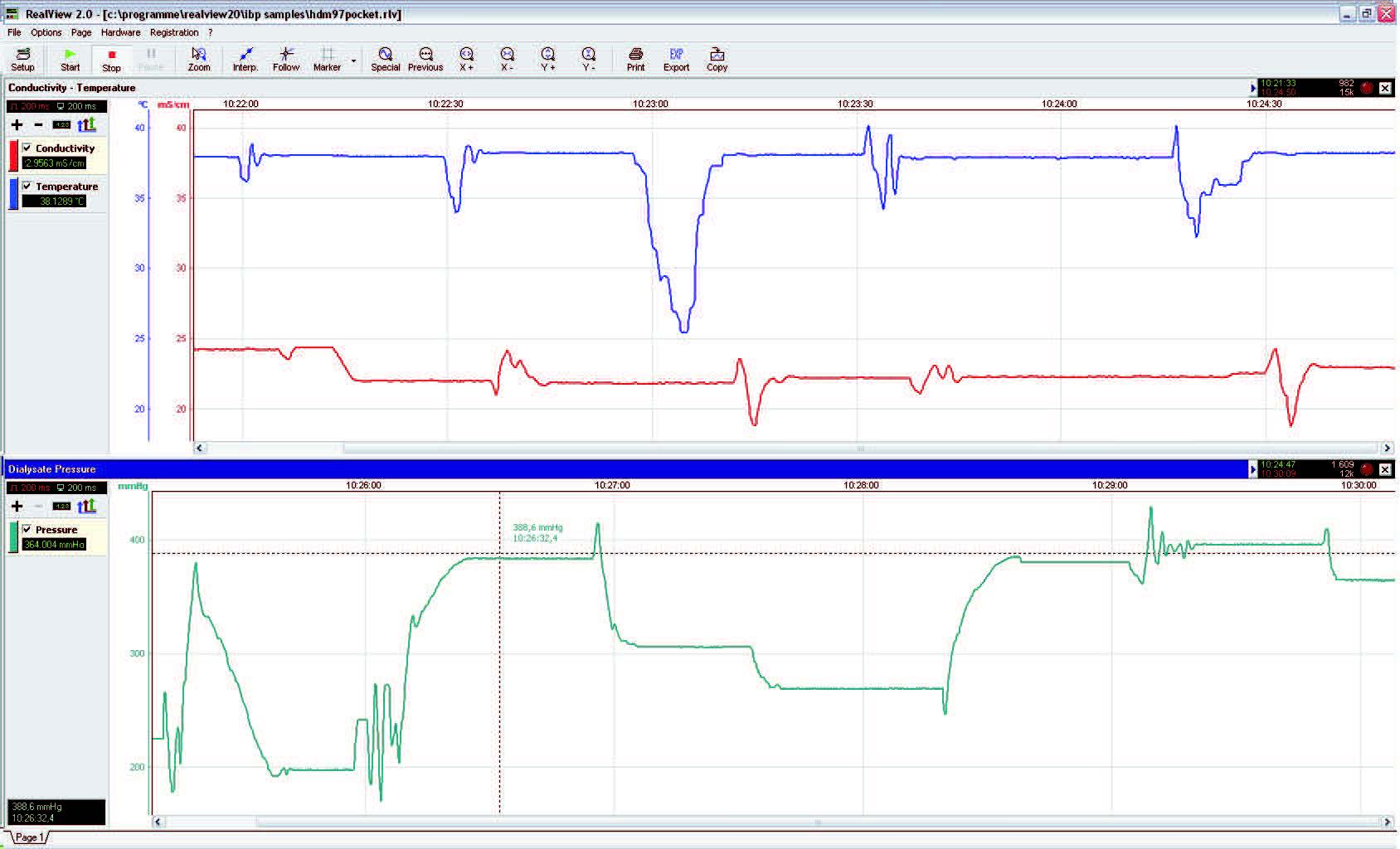This screenshot has width=1400, height=849.
Task: Return to the Previous zoom view
Action: (x=425, y=60)
